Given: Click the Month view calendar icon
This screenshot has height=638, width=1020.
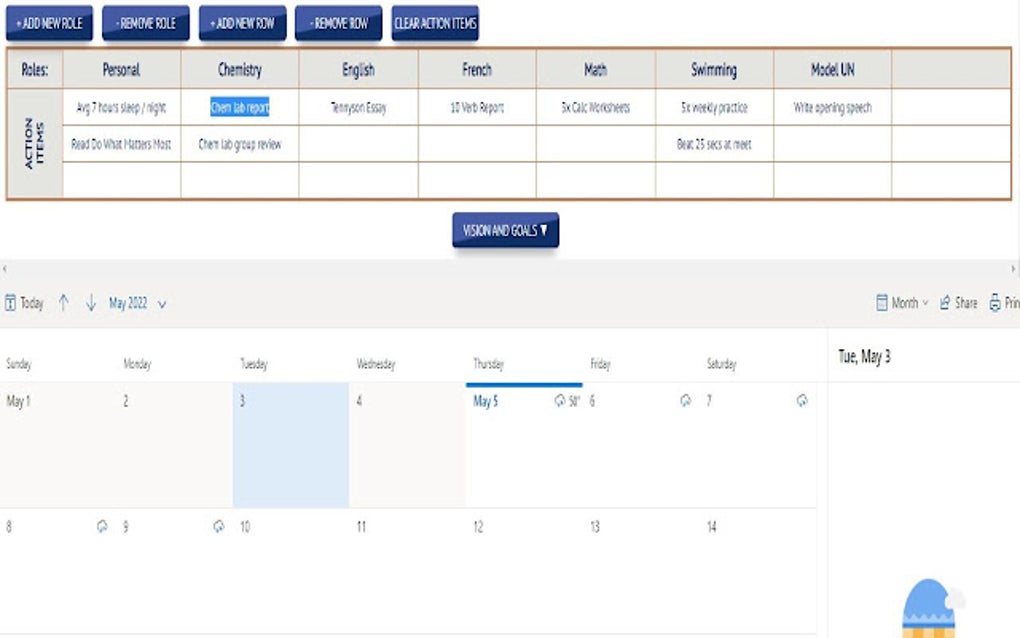Looking at the screenshot, I should [882, 303].
